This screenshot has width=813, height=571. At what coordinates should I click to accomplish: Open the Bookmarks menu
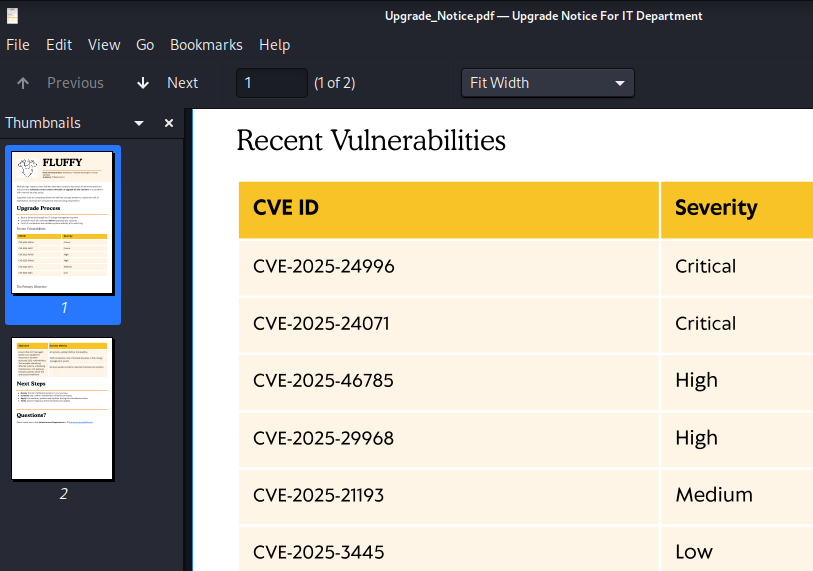206,45
